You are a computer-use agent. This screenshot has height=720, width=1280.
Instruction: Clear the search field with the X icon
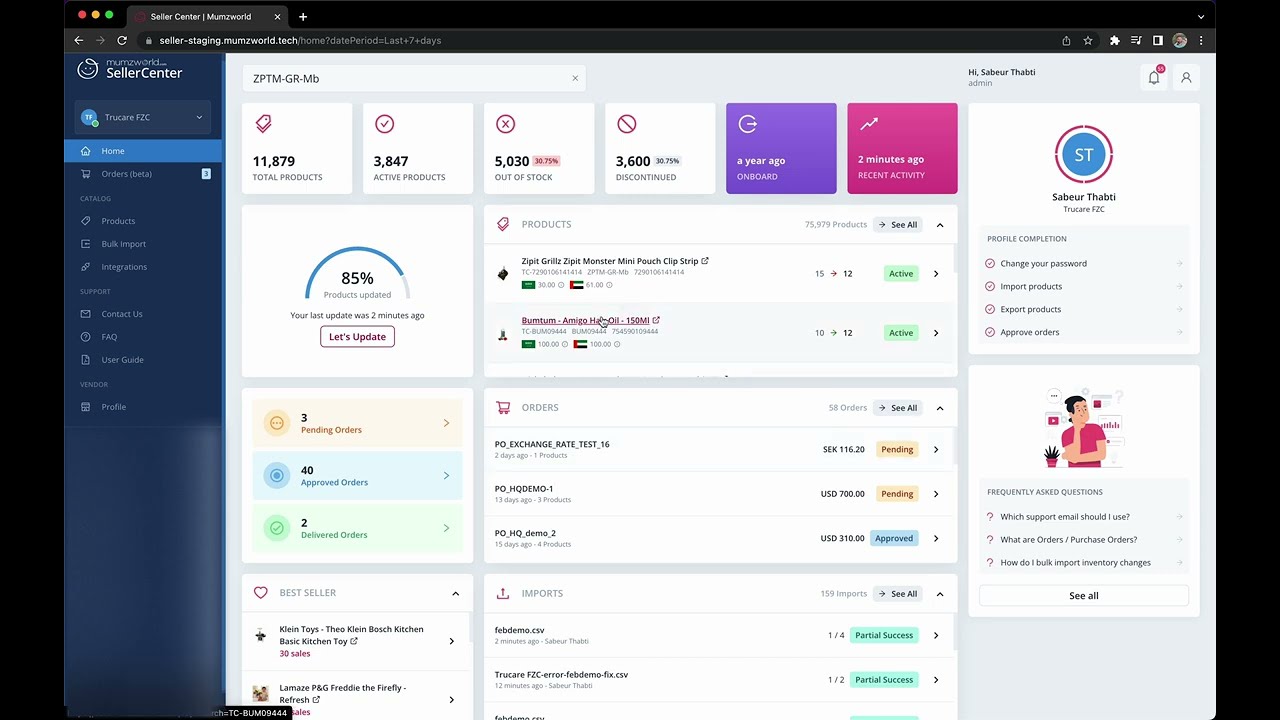point(575,78)
